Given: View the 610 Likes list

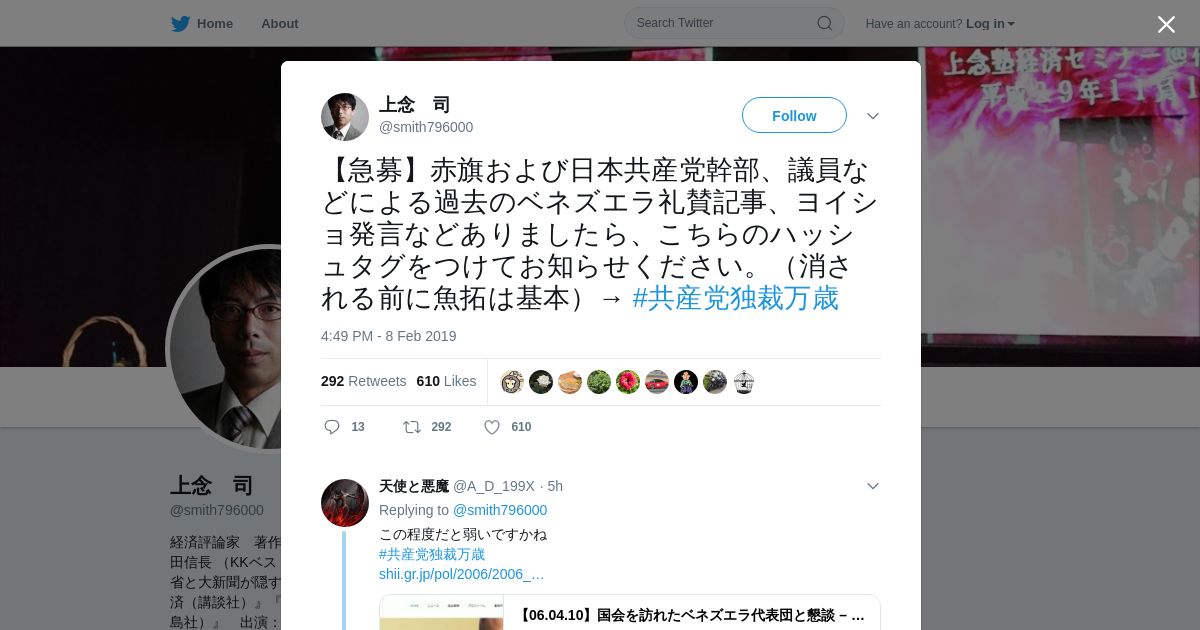Looking at the screenshot, I should tap(446, 381).
